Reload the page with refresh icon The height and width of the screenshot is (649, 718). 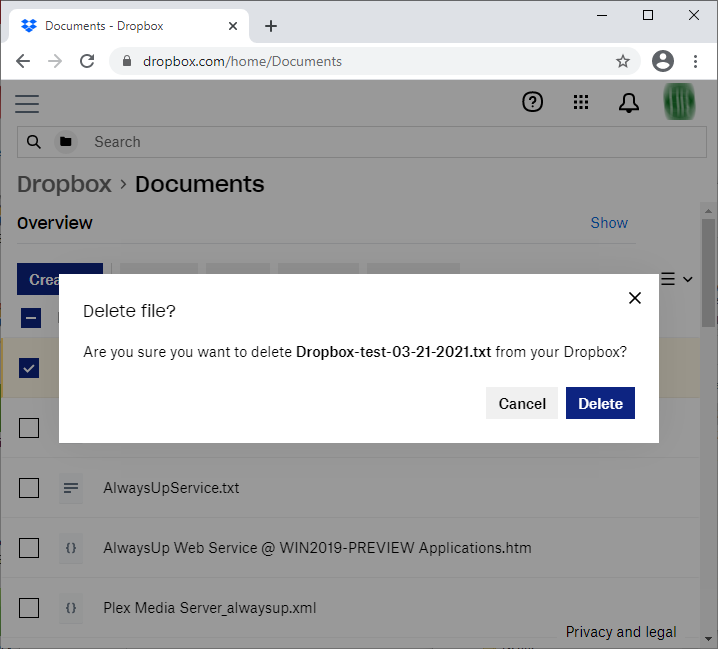pyautogui.click(x=87, y=61)
